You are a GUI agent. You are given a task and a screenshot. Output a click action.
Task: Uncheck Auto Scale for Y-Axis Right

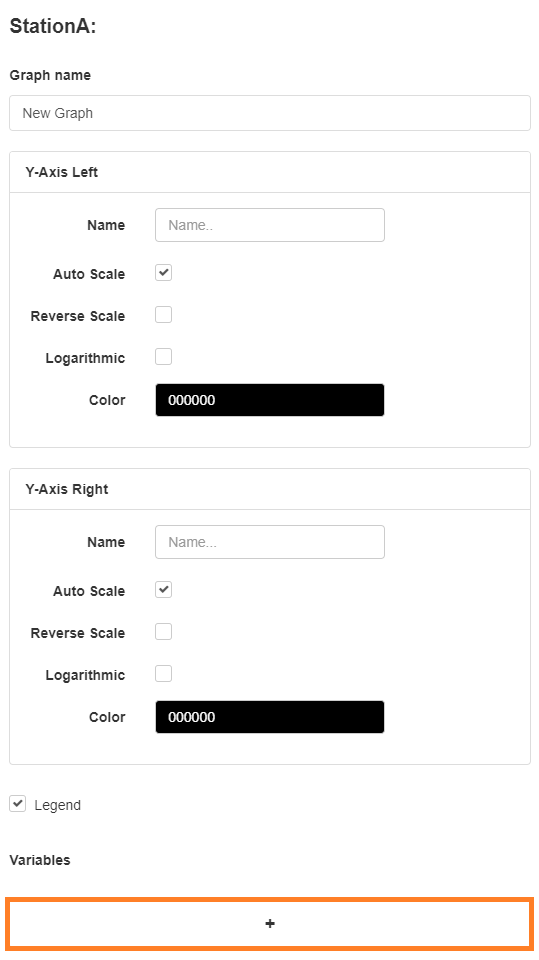click(164, 590)
